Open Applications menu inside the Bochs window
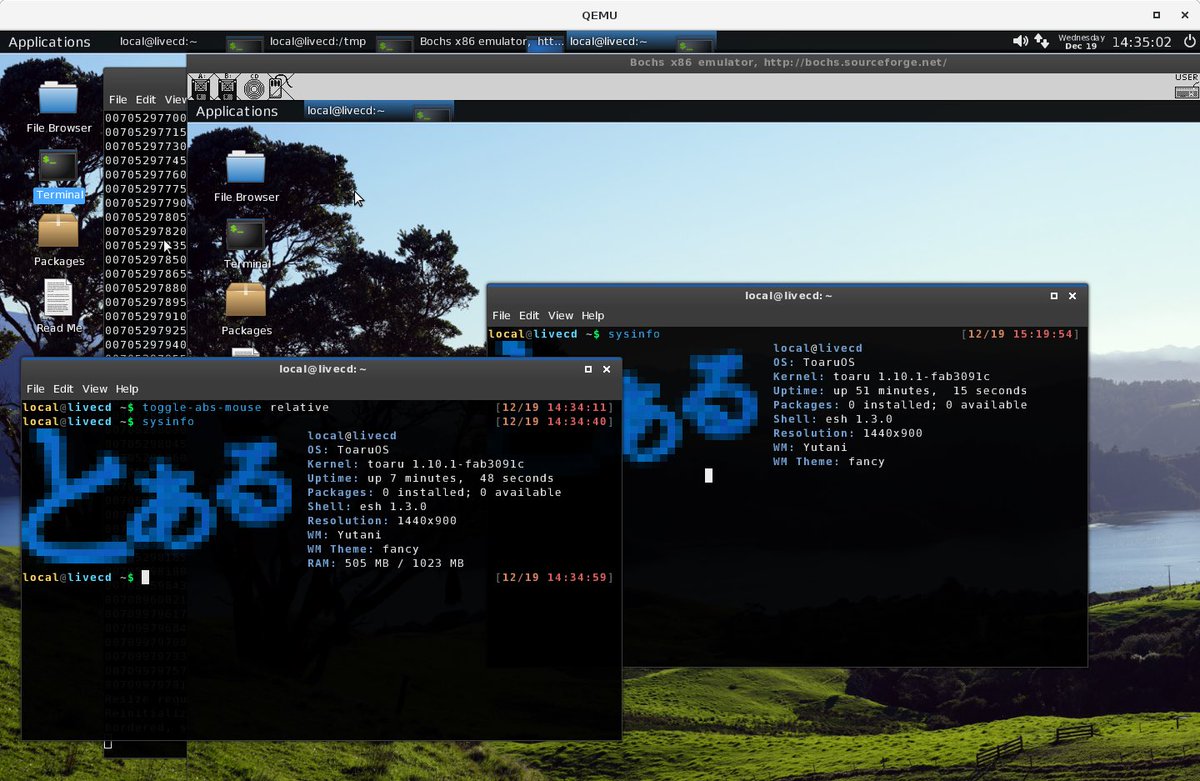1200x781 pixels. click(236, 111)
